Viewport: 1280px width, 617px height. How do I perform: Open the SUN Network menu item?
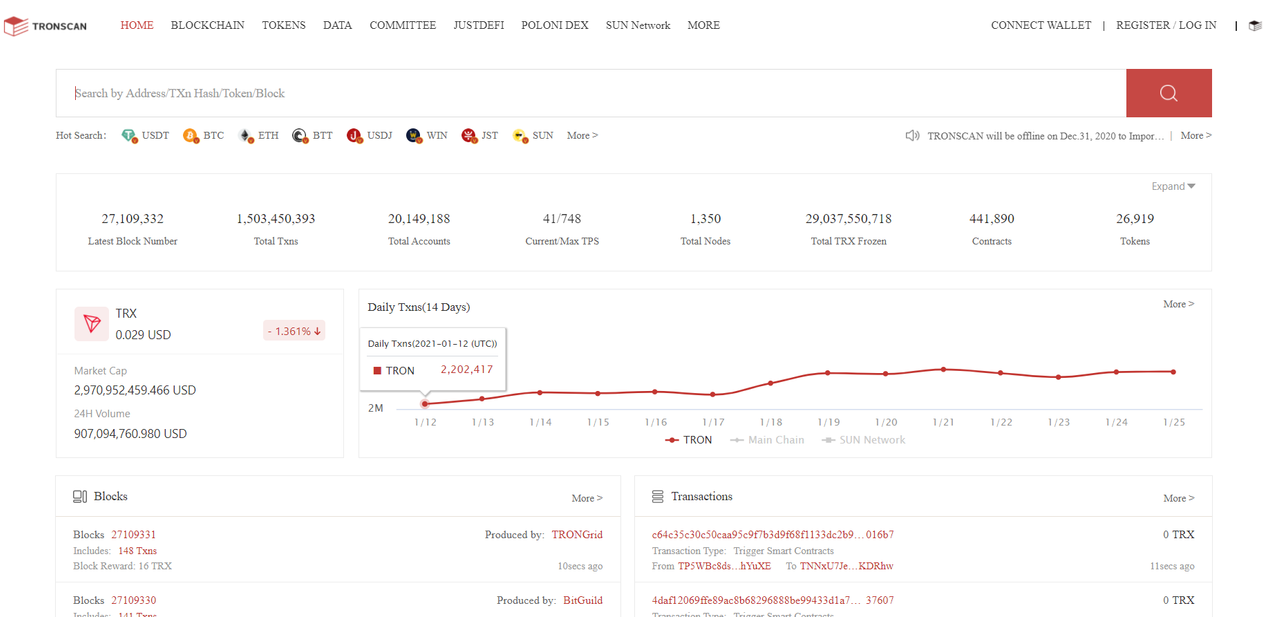[x=638, y=25]
